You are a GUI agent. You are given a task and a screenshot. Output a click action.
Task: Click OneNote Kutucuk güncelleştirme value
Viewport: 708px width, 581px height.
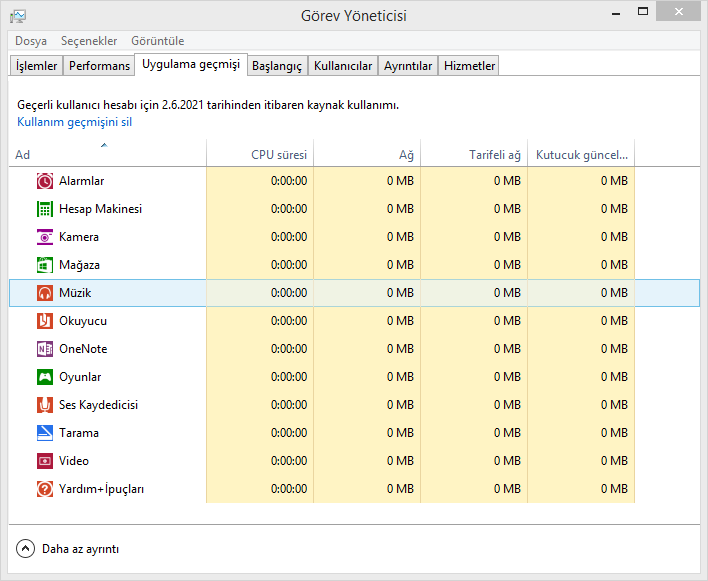coord(615,349)
